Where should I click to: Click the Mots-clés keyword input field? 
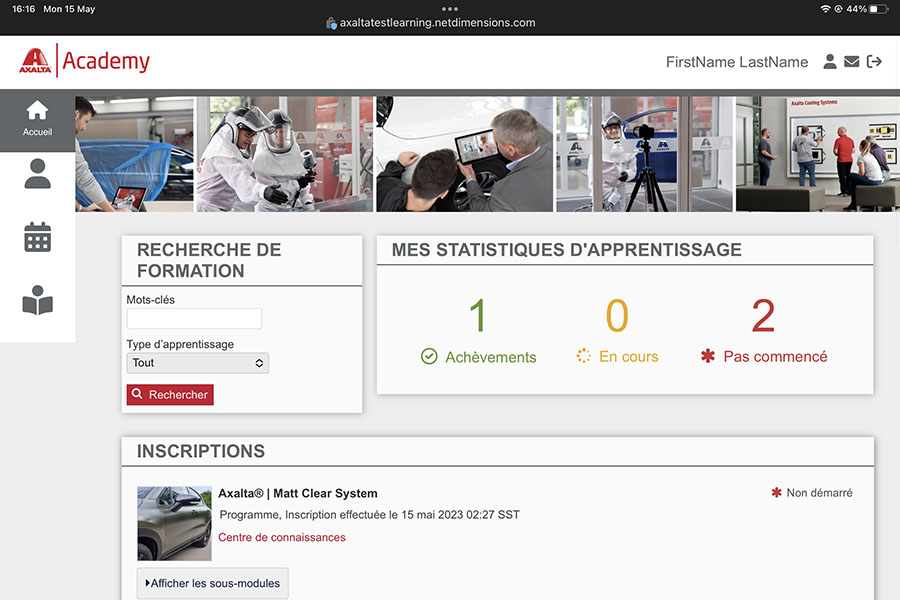(195, 319)
